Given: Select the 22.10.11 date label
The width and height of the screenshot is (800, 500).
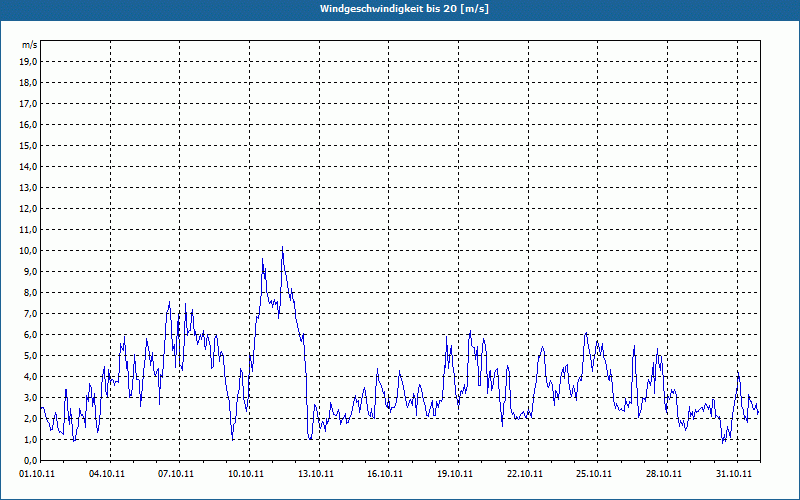Looking at the screenshot, I should pyautogui.click(x=524, y=474).
